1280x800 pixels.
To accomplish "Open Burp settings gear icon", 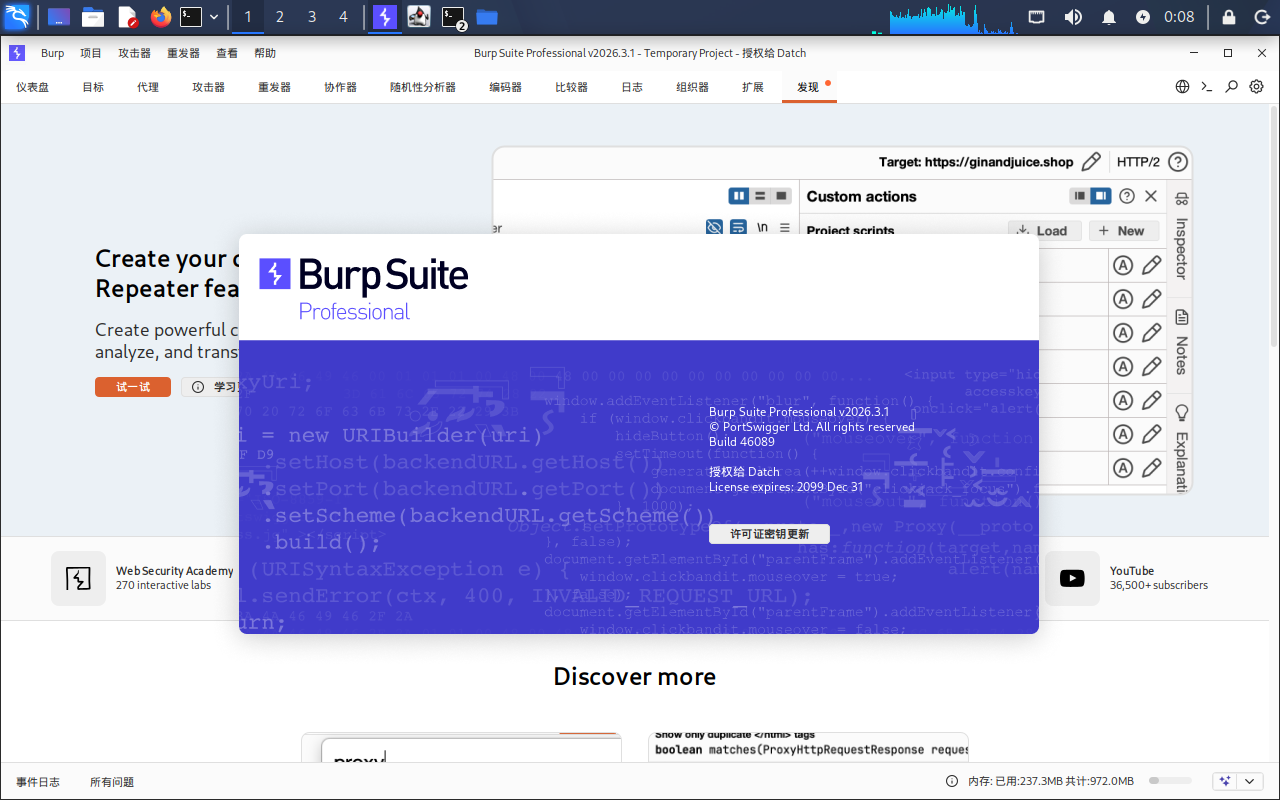I will pos(1257,87).
